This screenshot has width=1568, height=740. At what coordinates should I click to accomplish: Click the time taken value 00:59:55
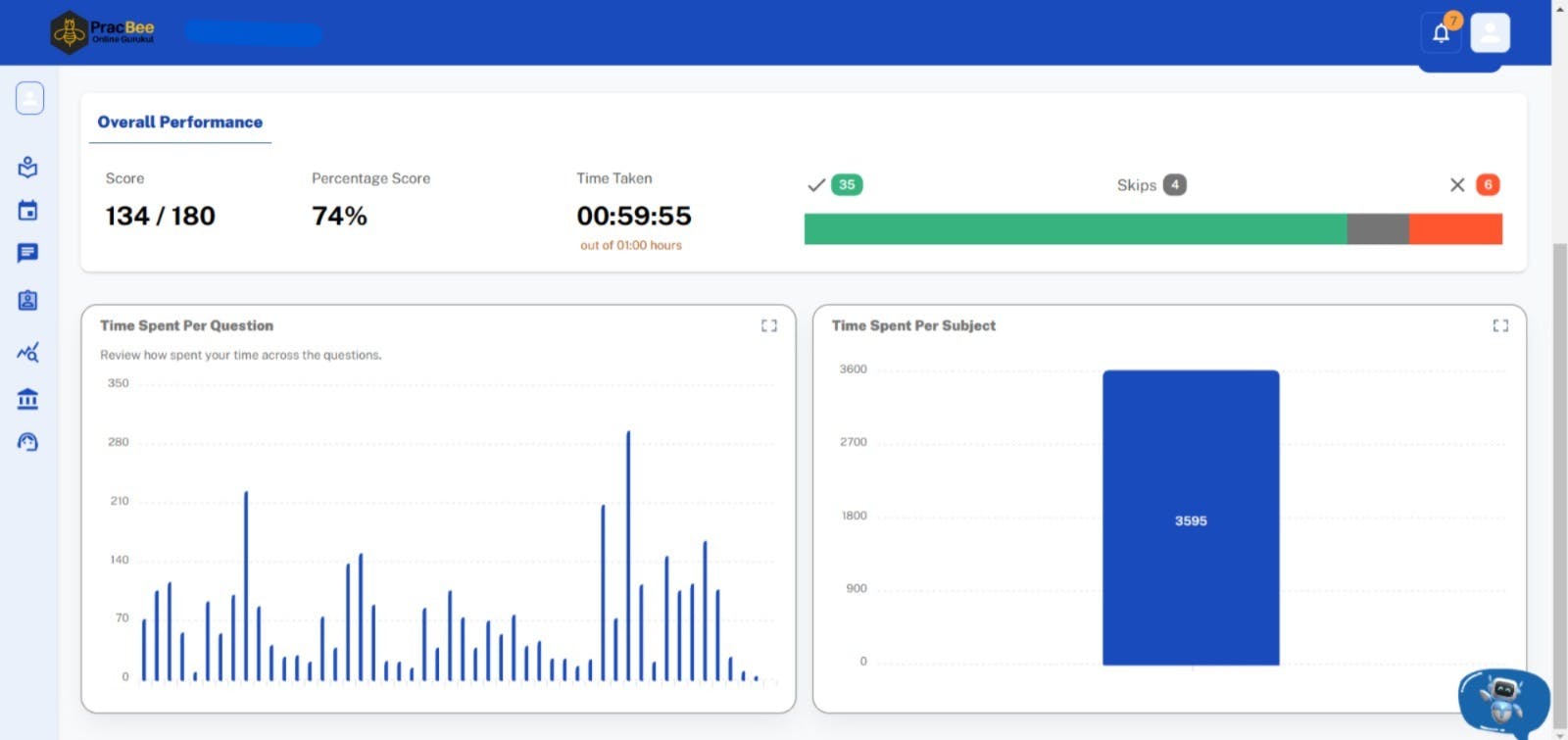[x=634, y=216]
